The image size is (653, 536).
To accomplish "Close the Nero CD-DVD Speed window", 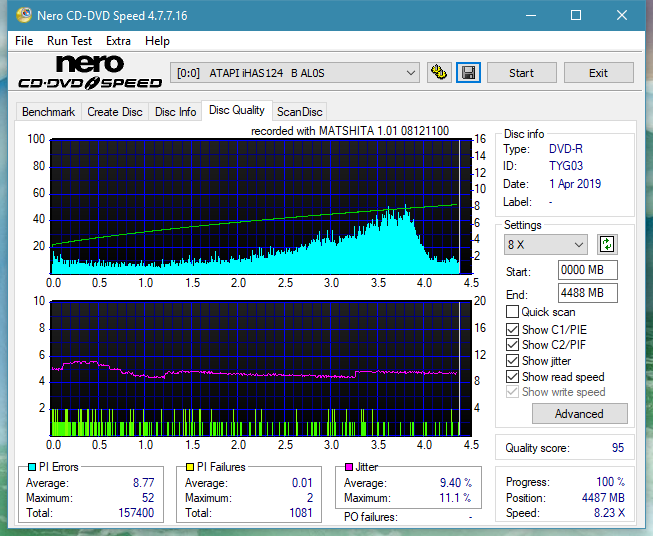I will click(622, 15).
